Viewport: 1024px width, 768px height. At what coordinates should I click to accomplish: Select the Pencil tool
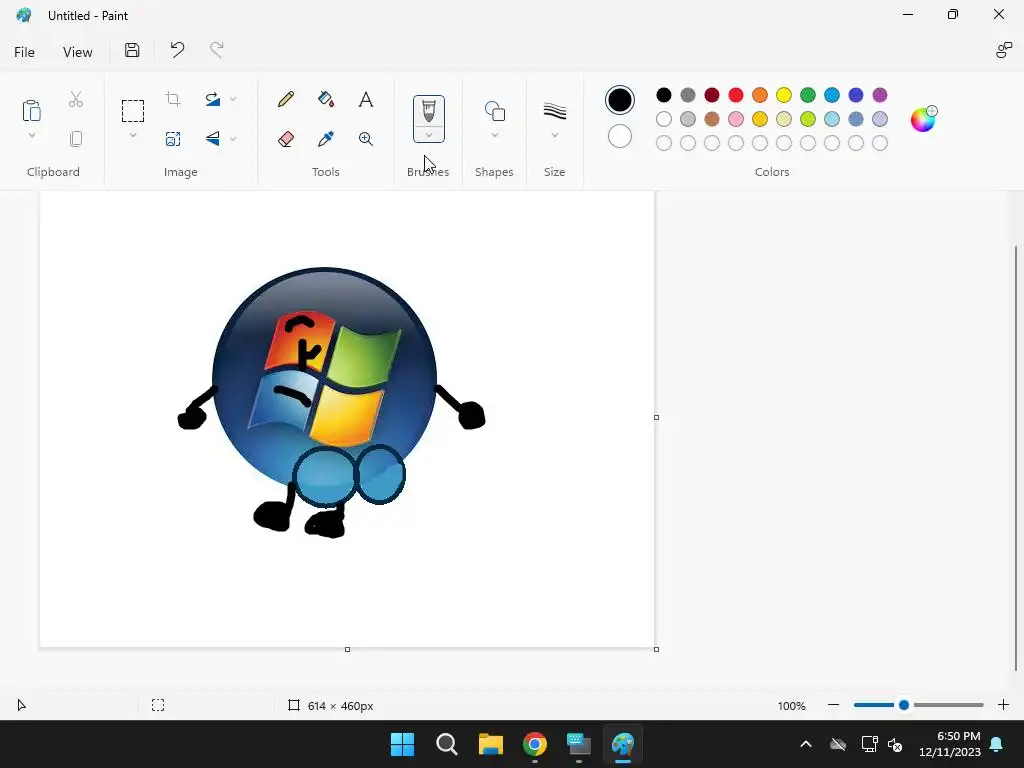285,99
